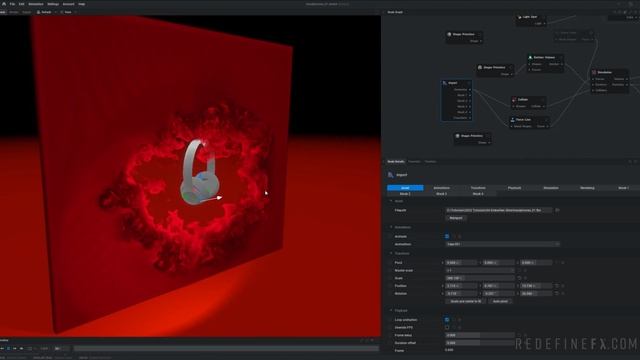Screen dimensions: 640x360
Task: Click the Position Y value field
Action: pyautogui.click(x=498, y=286)
